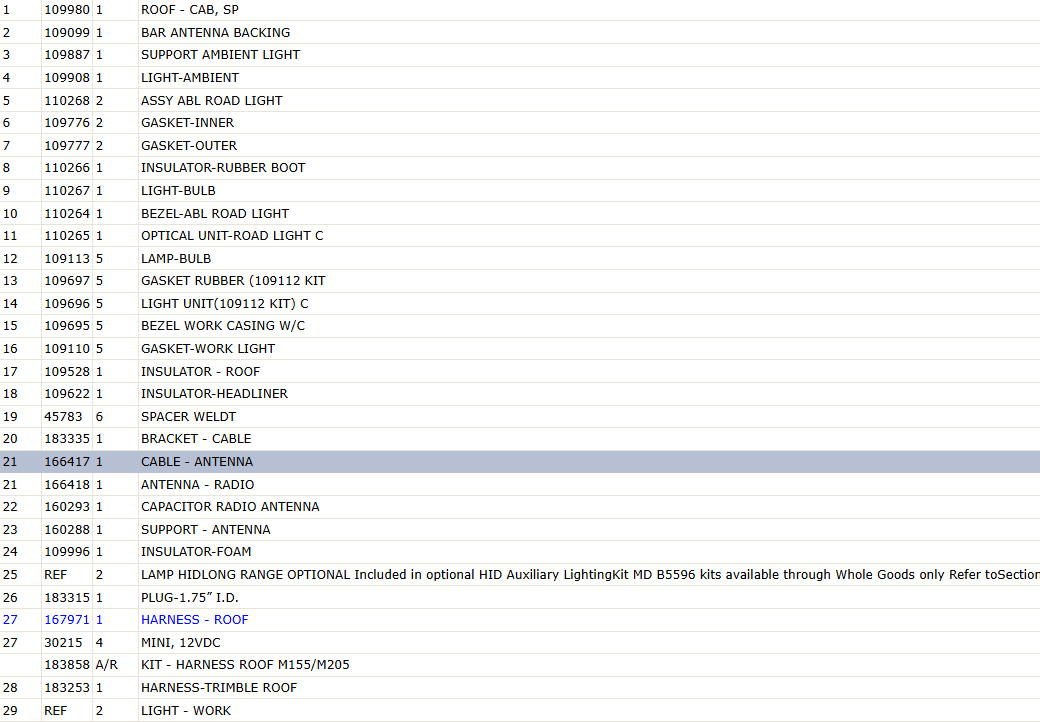Select part number 109696 LIGHT UNIT row
This screenshot has height=722, width=1040.
pos(520,304)
